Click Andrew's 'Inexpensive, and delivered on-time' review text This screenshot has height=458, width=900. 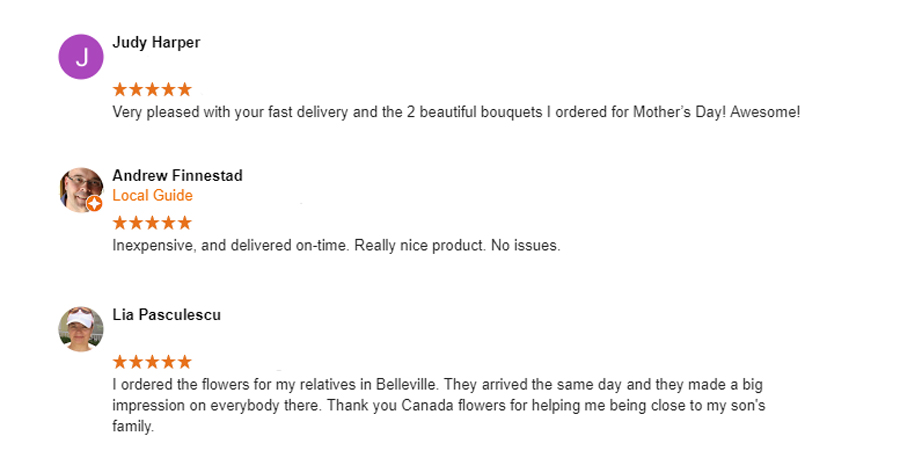pos(336,246)
